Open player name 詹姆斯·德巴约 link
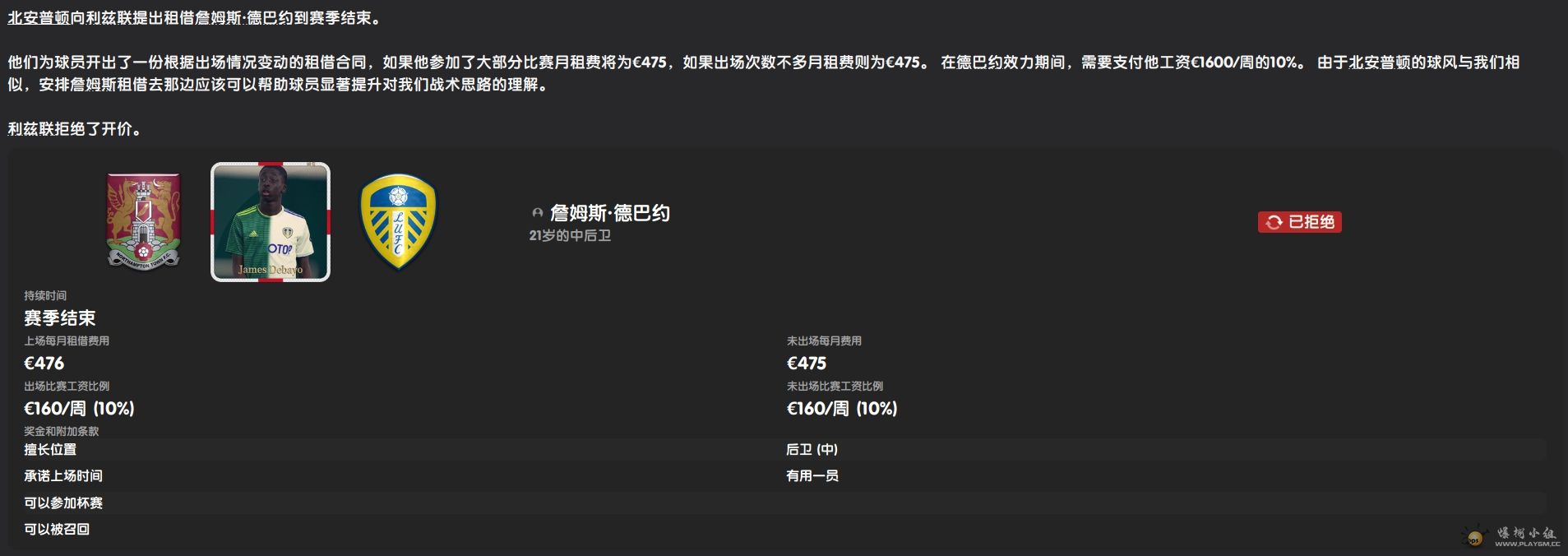 [609, 213]
